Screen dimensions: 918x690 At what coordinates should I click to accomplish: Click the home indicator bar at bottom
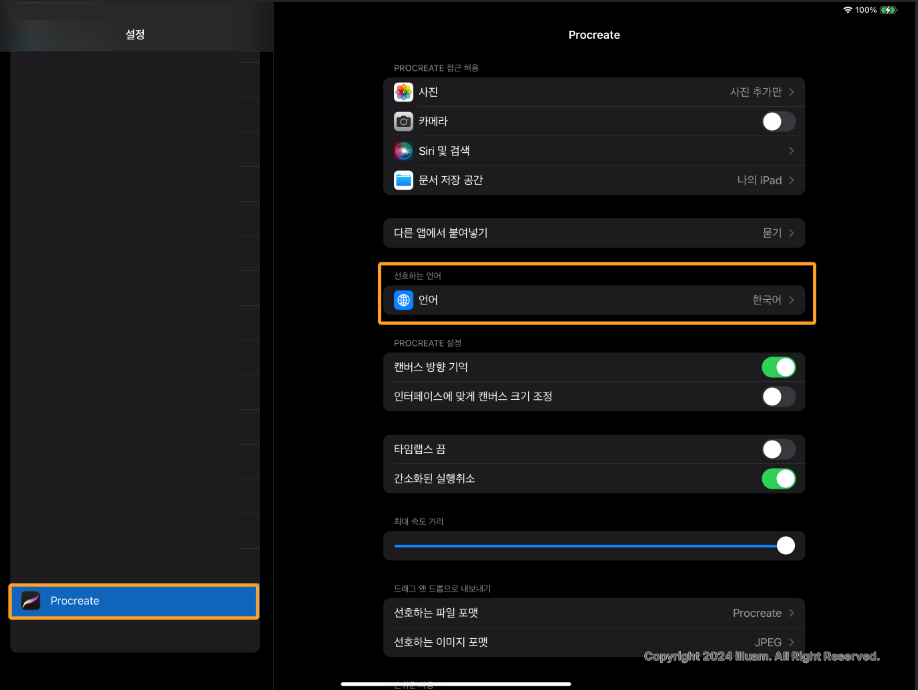[x=455, y=684]
